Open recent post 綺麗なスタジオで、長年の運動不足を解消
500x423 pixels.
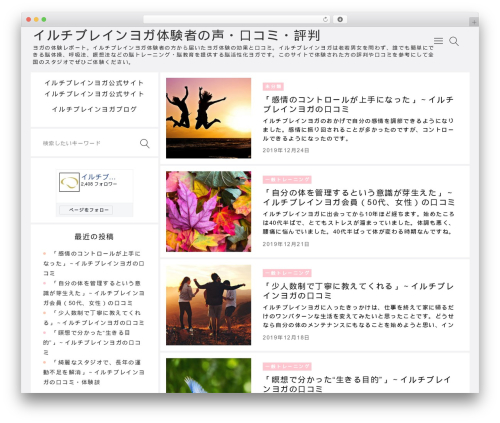click(x=94, y=372)
